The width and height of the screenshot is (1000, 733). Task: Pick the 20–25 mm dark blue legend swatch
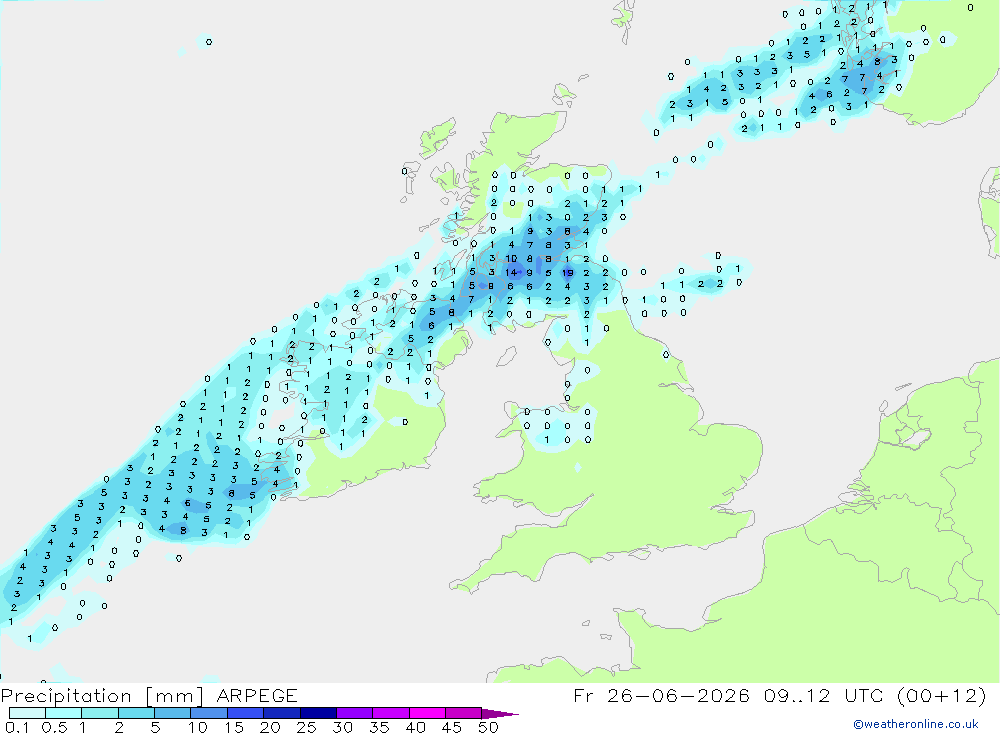click(x=281, y=713)
